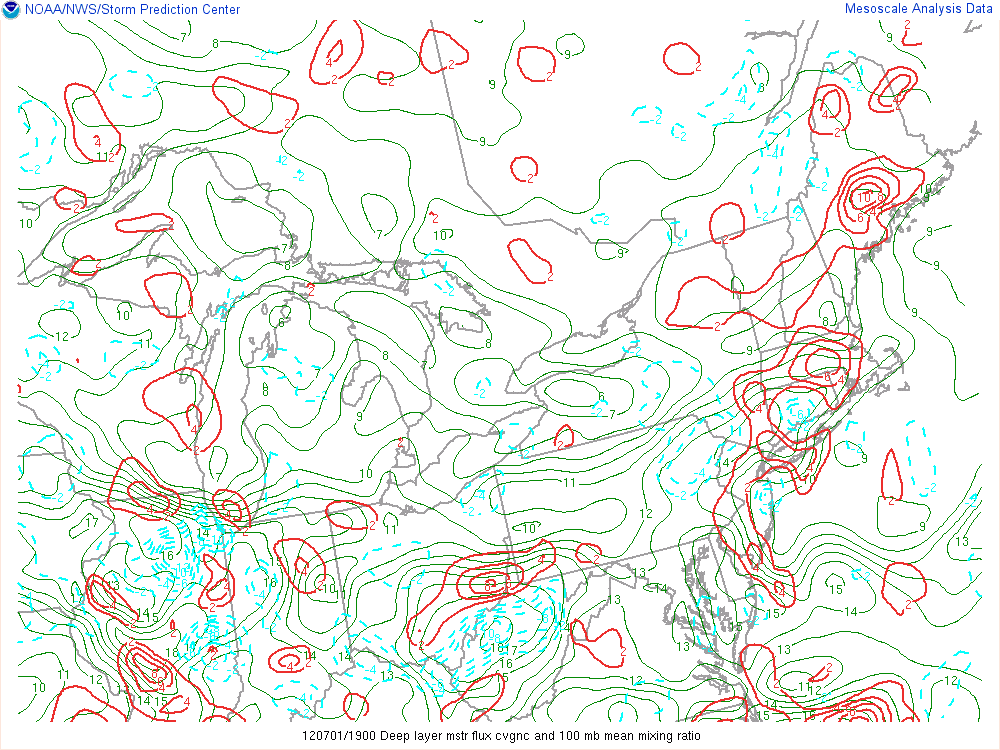Click the green 9 label offshore east of Maine
The height and width of the screenshot is (750, 1000).
coord(930,232)
